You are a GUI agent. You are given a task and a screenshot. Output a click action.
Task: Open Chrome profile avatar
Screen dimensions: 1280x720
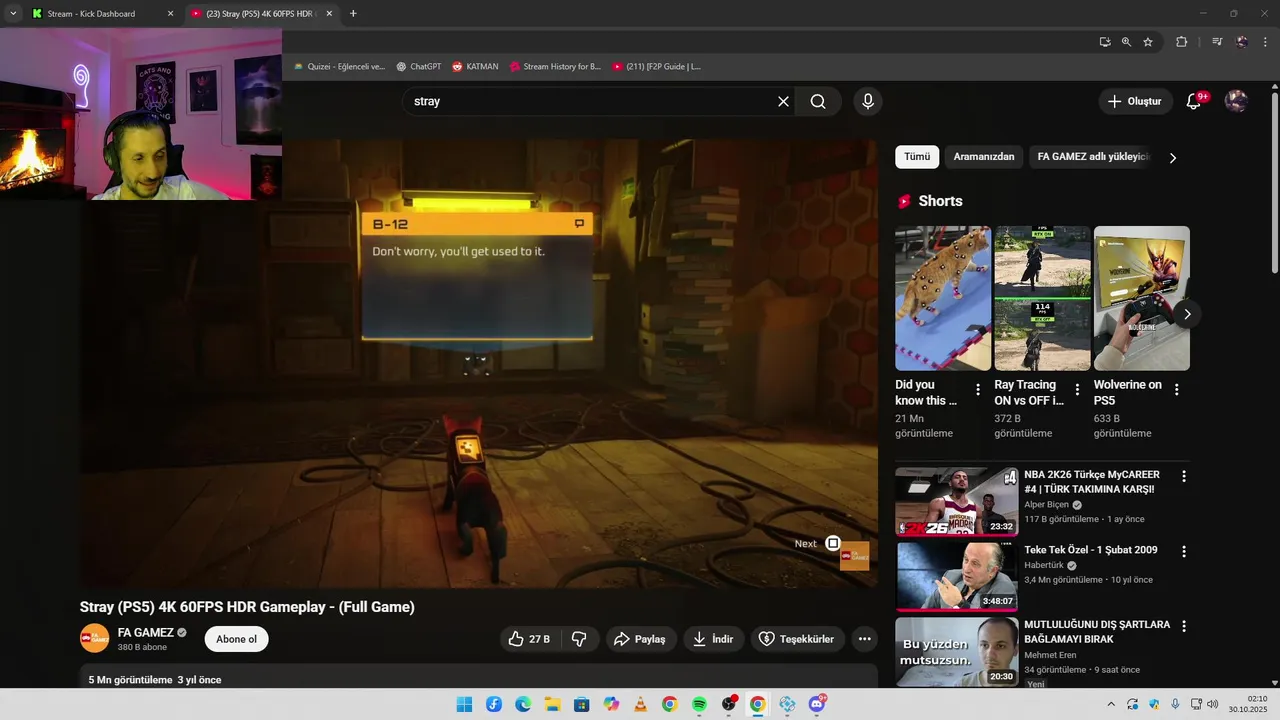1242,42
